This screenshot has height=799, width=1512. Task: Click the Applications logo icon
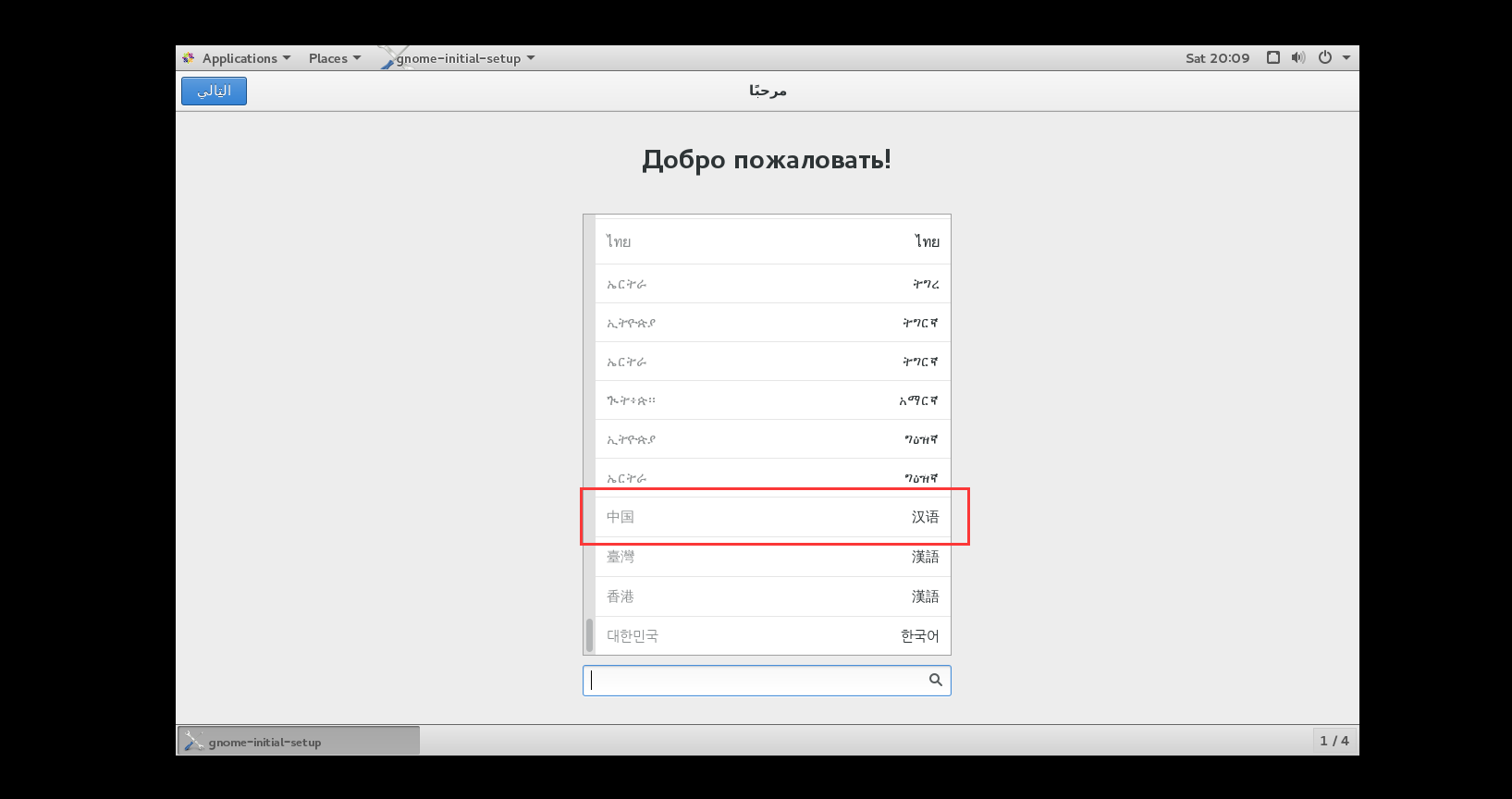point(189,58)
